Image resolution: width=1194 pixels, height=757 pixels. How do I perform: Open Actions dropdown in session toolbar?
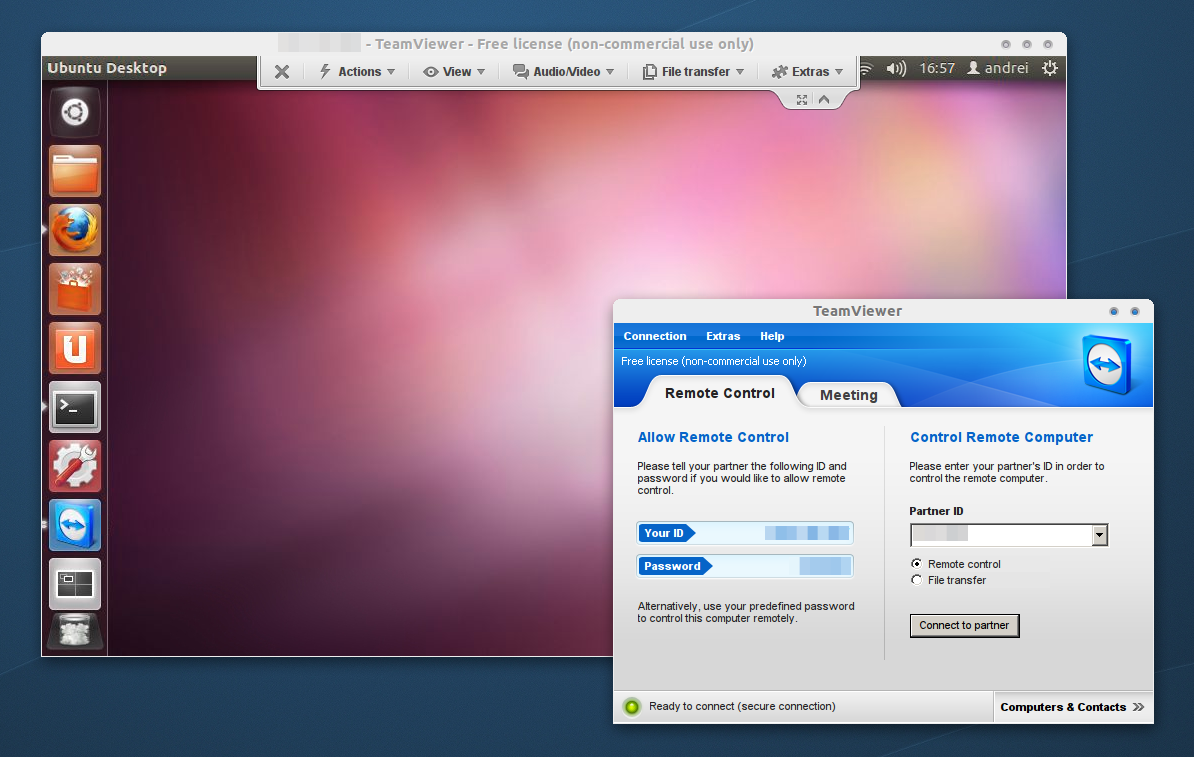tap(357, 72)
